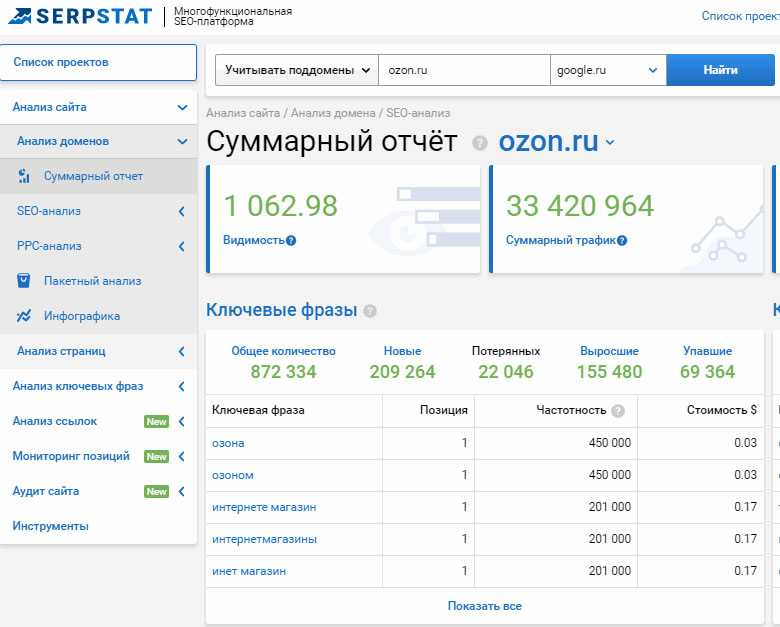Viewport: 780px width, 627px height.
Task: Click help icon next to Суммарный отчёт title
Action: click(x=480, y=143)
